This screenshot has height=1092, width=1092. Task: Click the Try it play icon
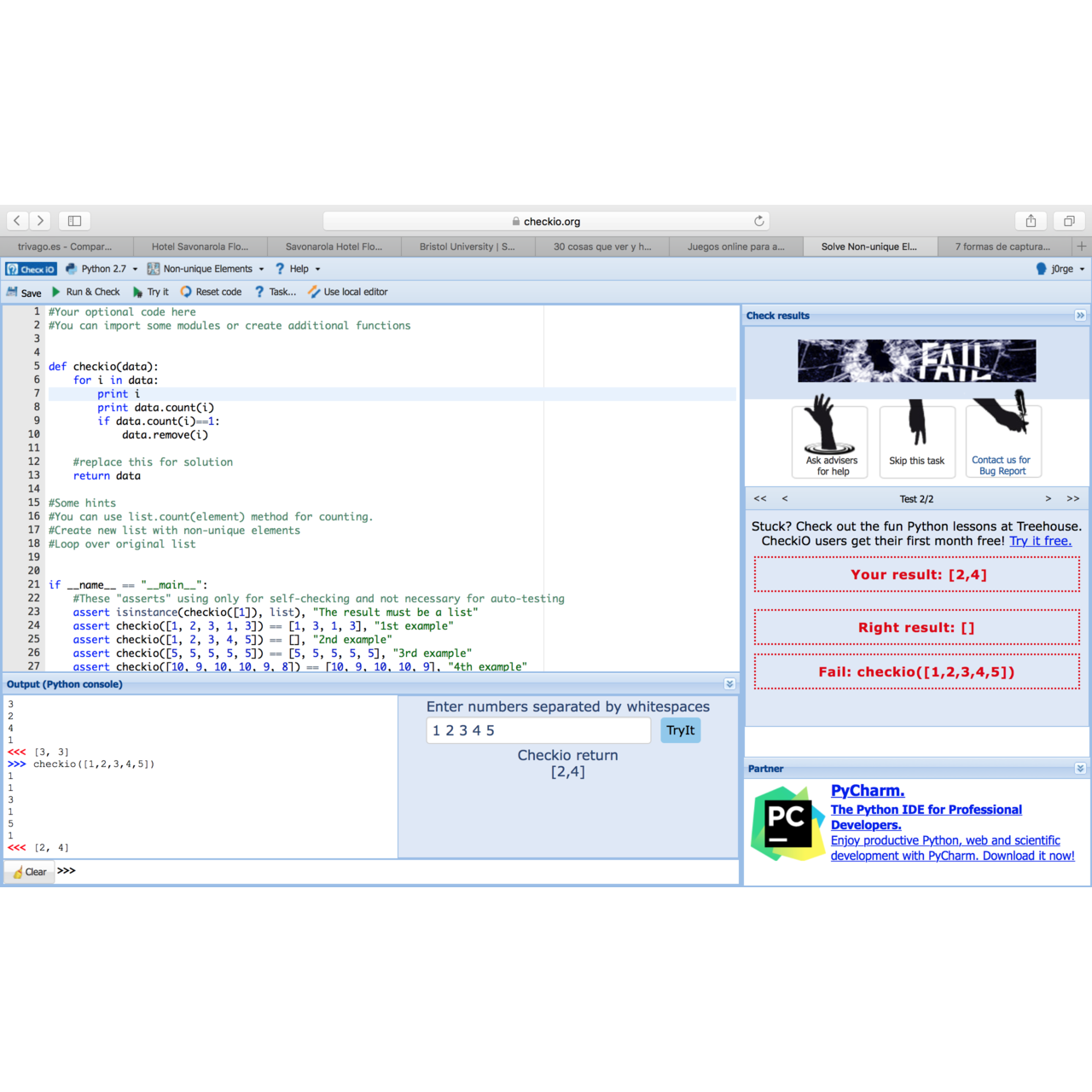tap(139, 292)
